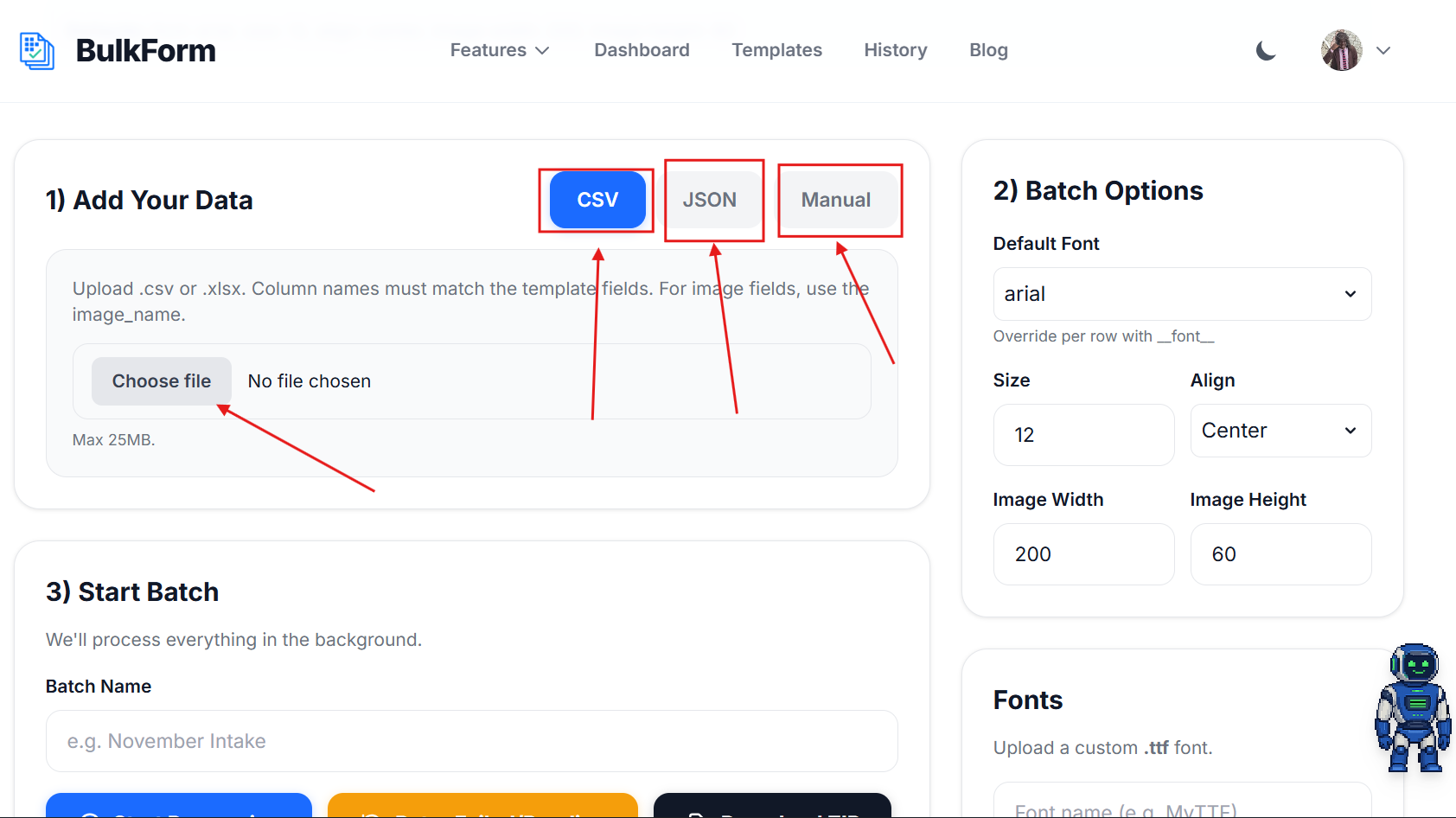
Task: Open the Align dropdown set to Center
Action: [x=1280, y=431]
